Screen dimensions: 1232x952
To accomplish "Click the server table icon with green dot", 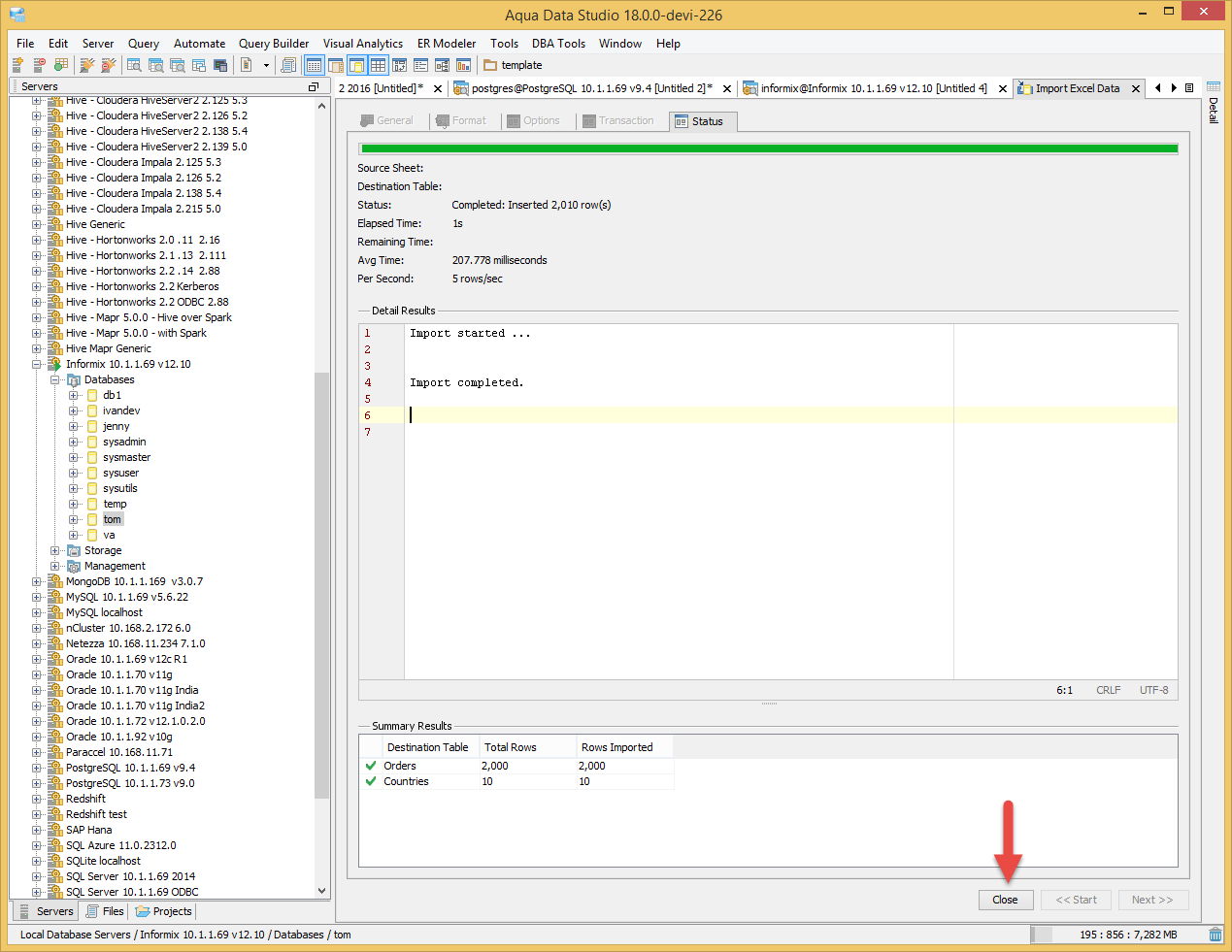I will pos(60,65).
